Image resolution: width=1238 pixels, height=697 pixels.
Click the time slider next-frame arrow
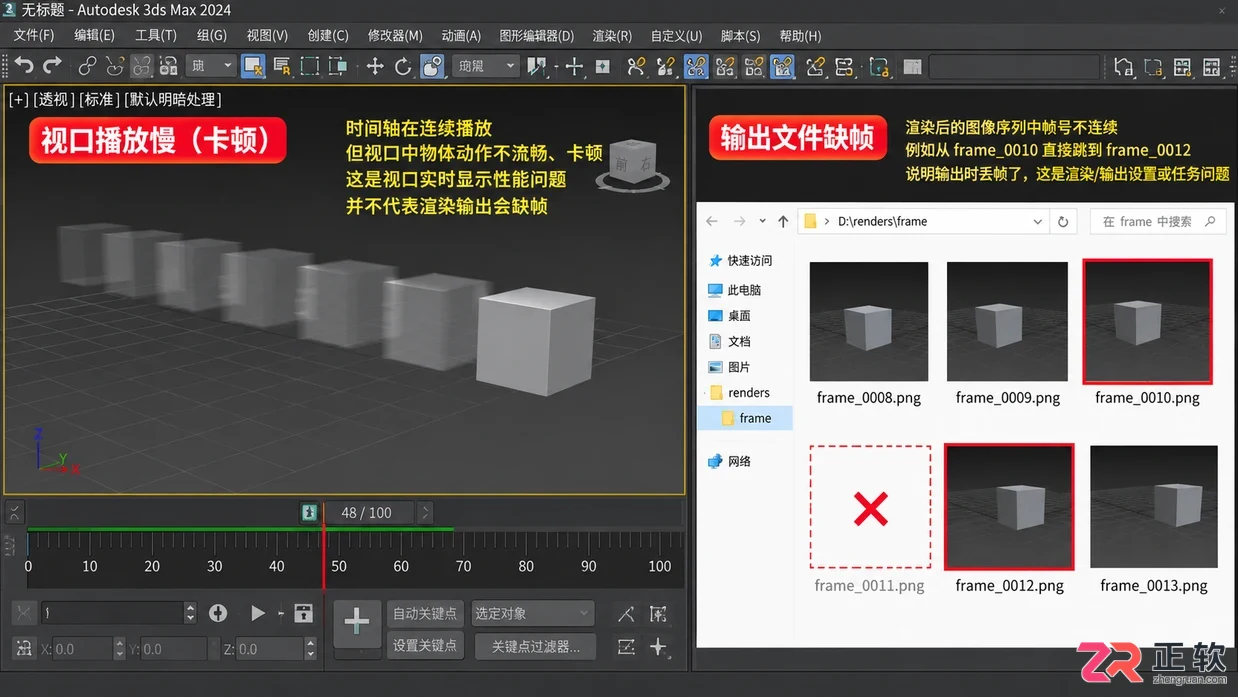(425, 512)
